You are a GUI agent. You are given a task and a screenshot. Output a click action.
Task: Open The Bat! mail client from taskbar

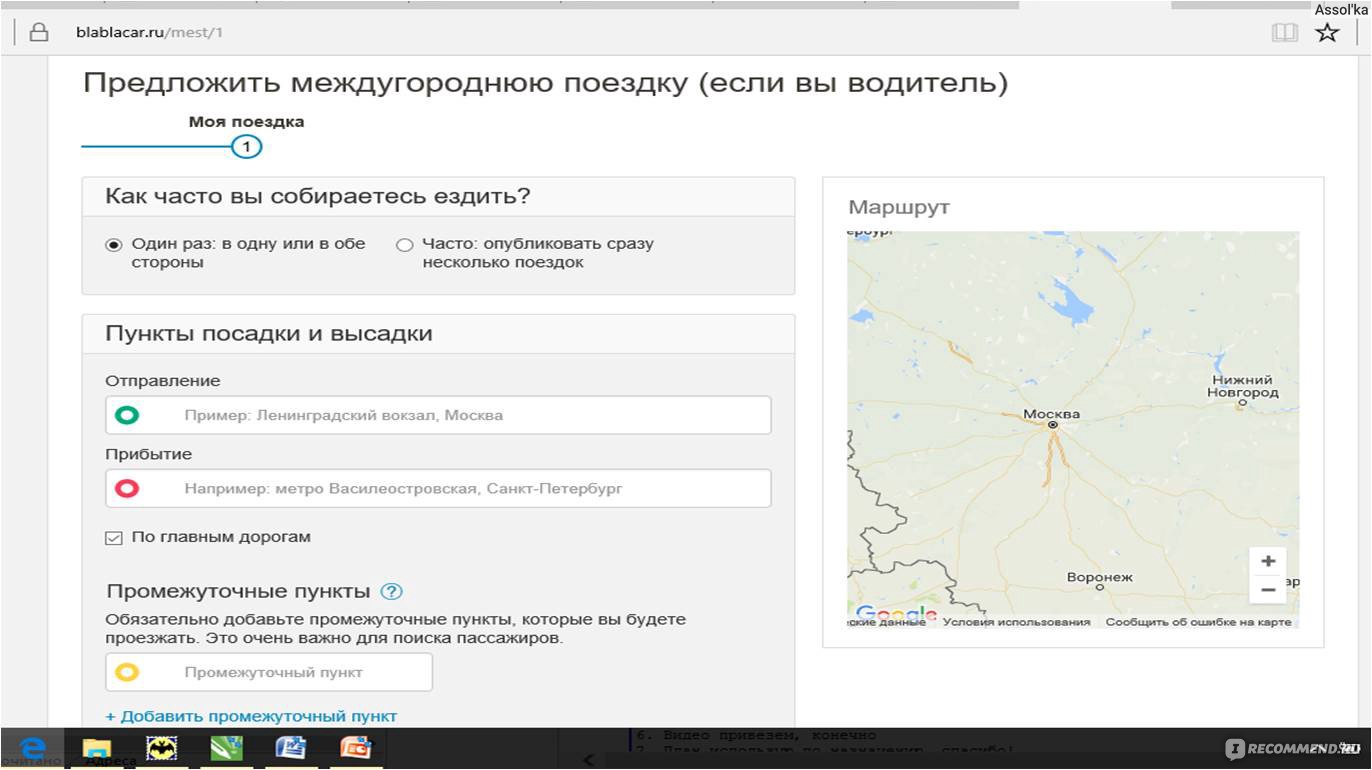coord(161,748)
